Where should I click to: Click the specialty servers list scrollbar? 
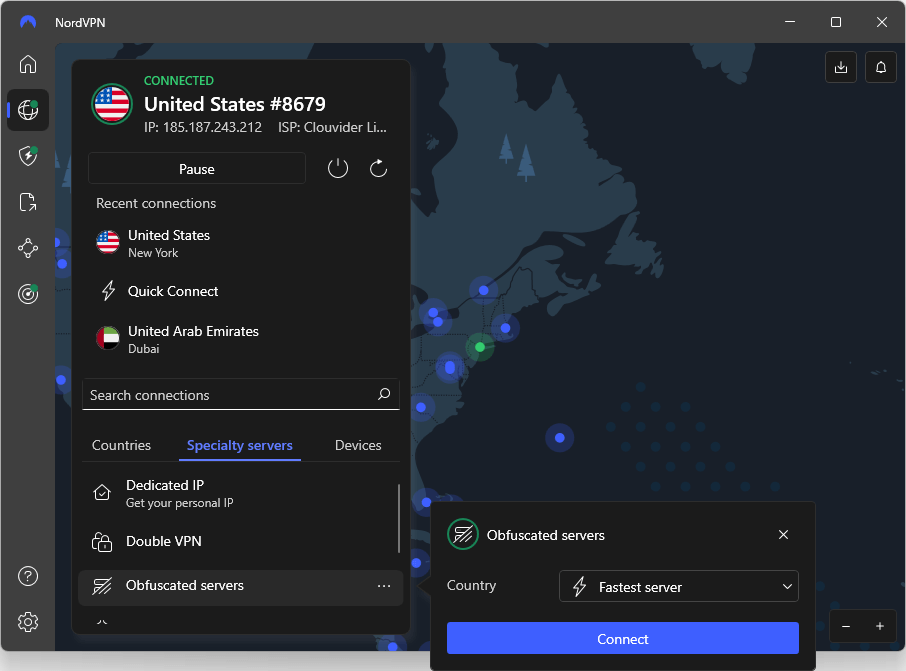point(399,518)
